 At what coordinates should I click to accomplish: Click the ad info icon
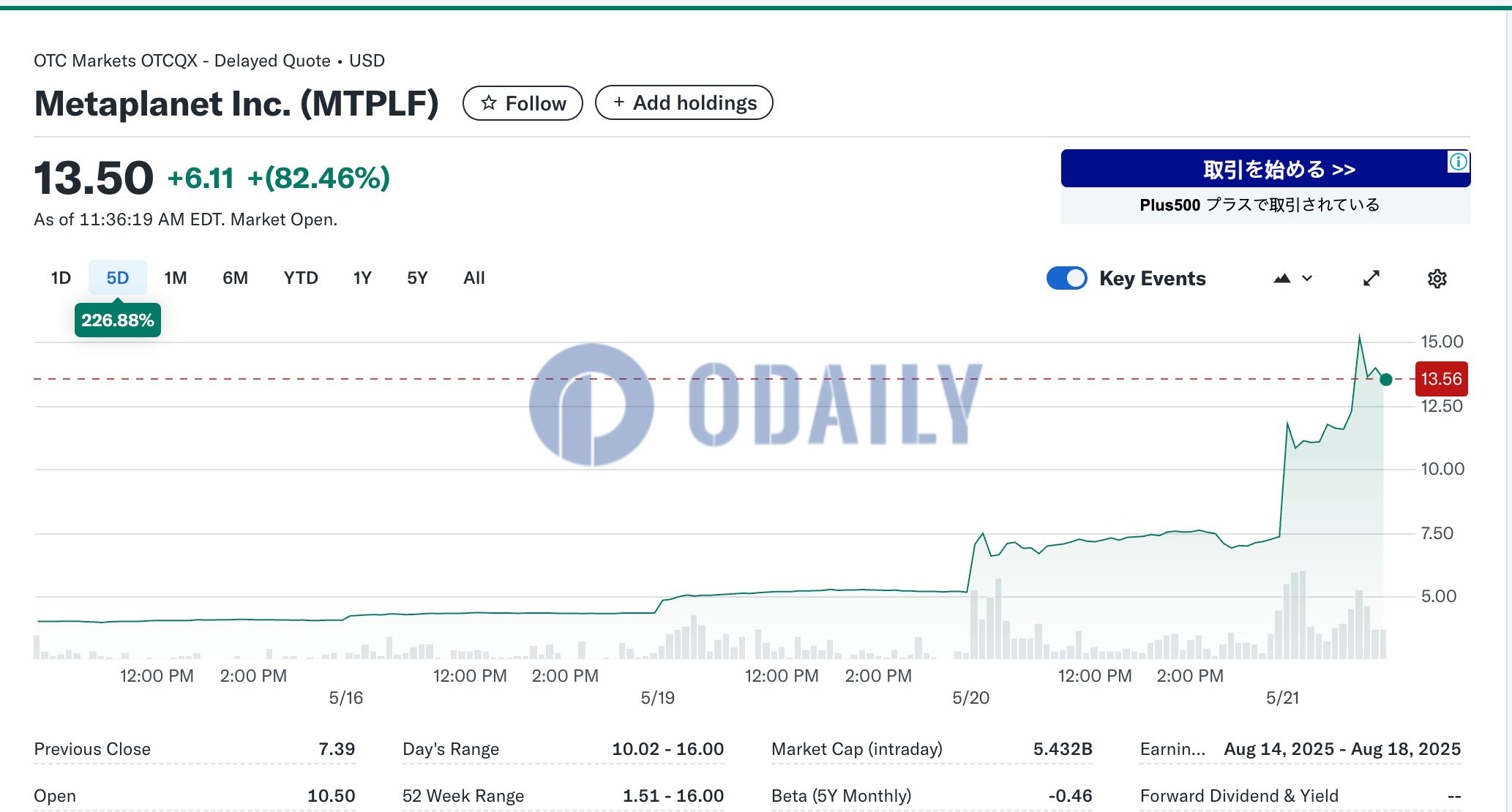pos(1458,162)
